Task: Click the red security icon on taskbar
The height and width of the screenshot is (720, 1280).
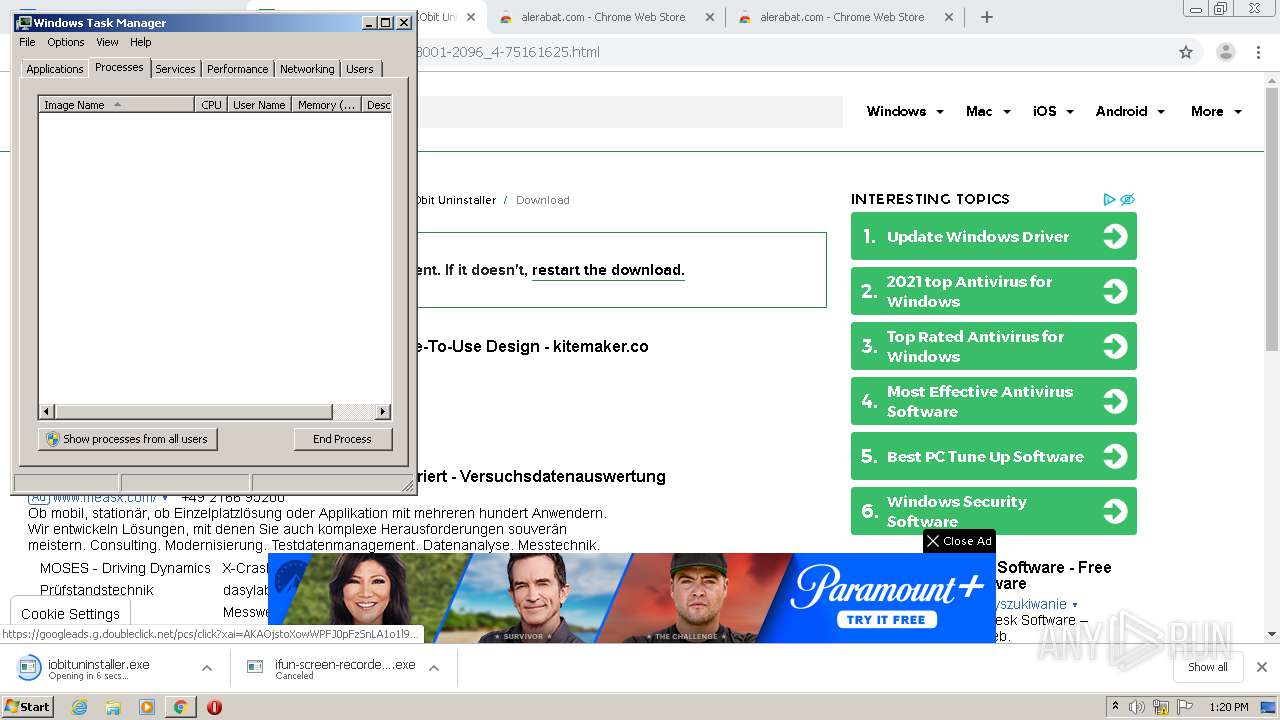Action: [214, 707]
